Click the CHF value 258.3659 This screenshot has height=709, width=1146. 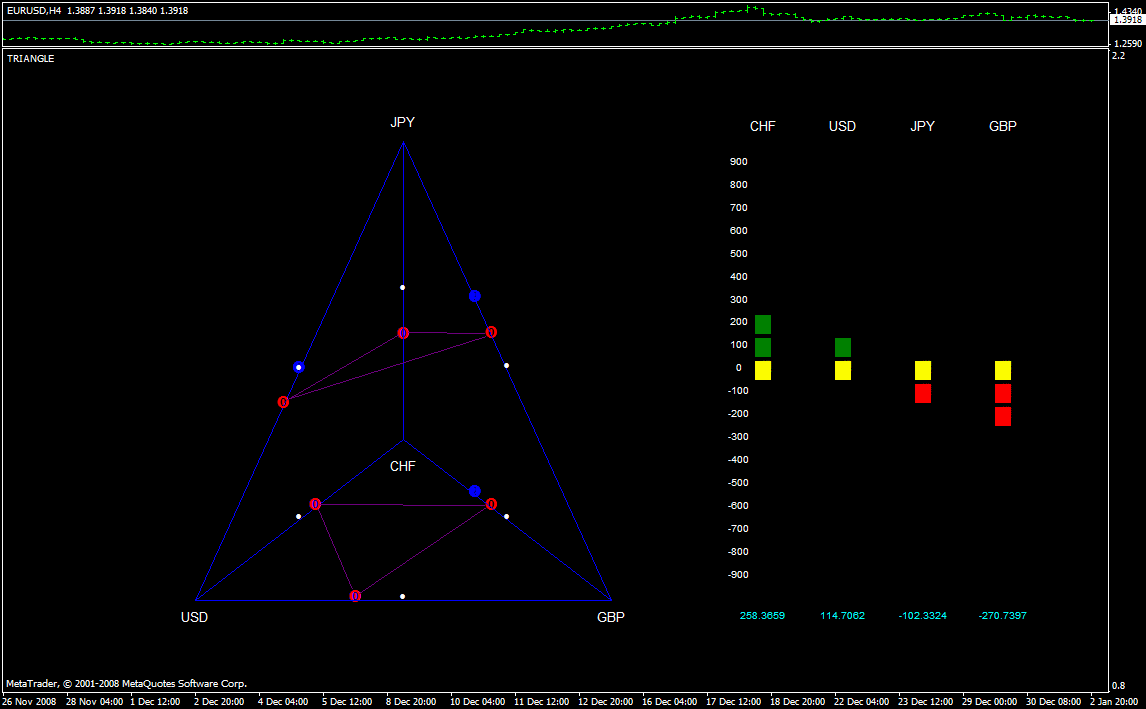[x=762, y=616]
